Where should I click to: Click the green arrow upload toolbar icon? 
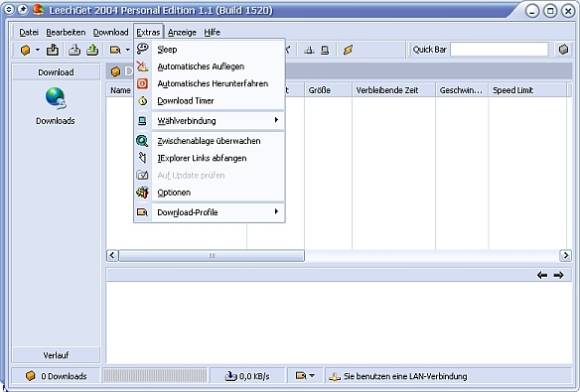point(92,50)
